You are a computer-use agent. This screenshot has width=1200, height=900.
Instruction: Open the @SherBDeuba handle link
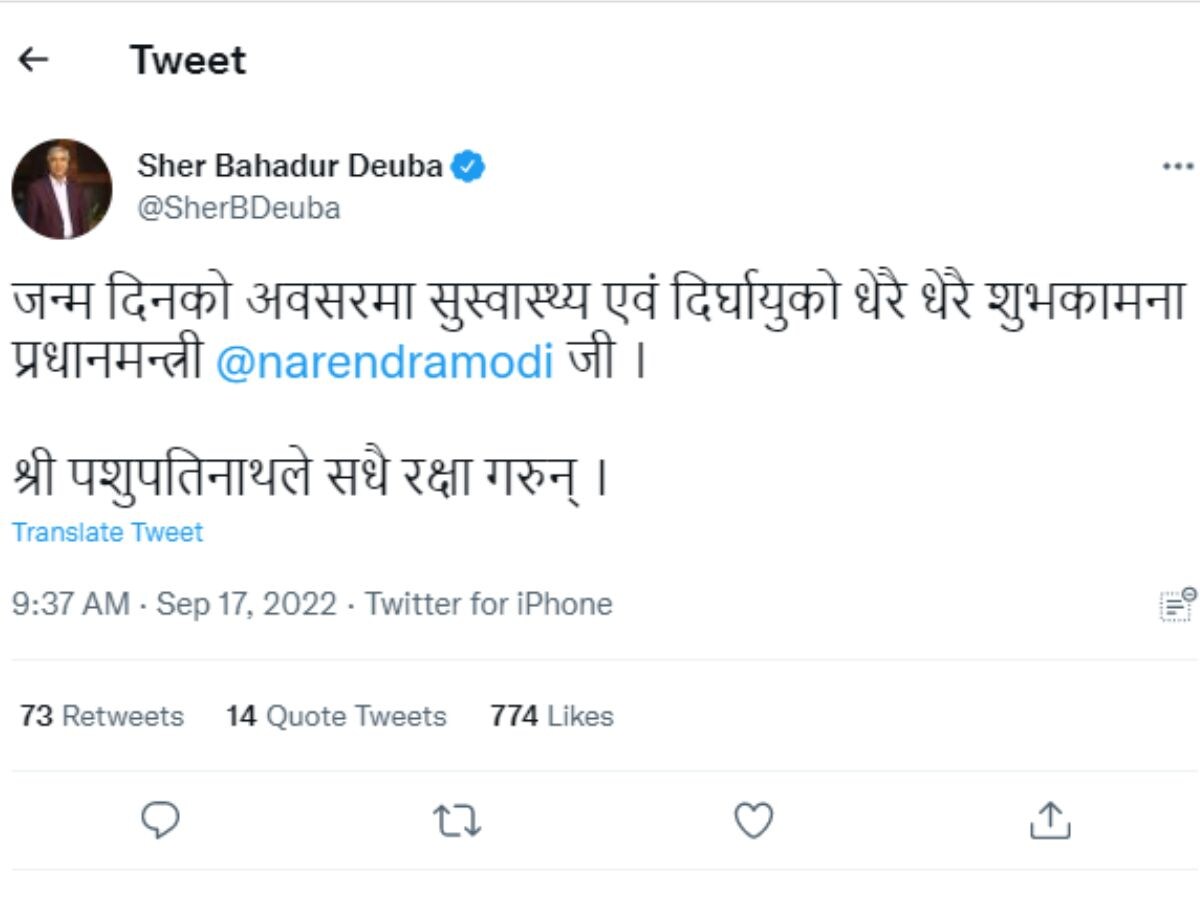[238, 208]
